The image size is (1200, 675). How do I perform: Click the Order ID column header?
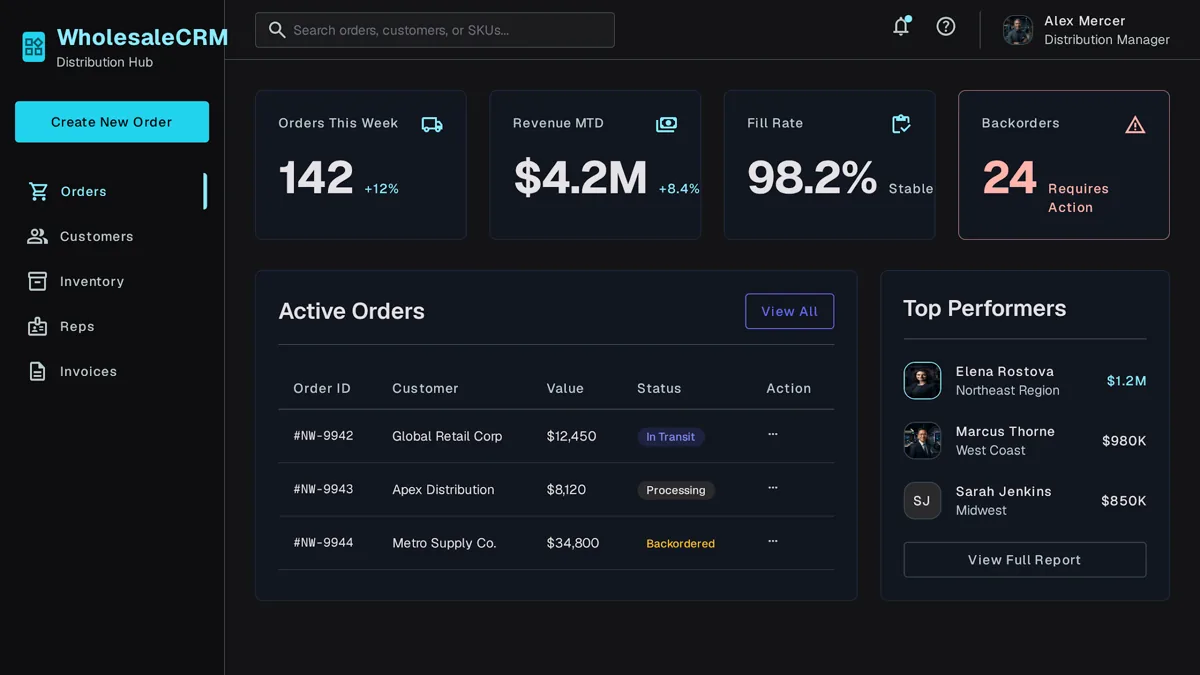point(322,388)
